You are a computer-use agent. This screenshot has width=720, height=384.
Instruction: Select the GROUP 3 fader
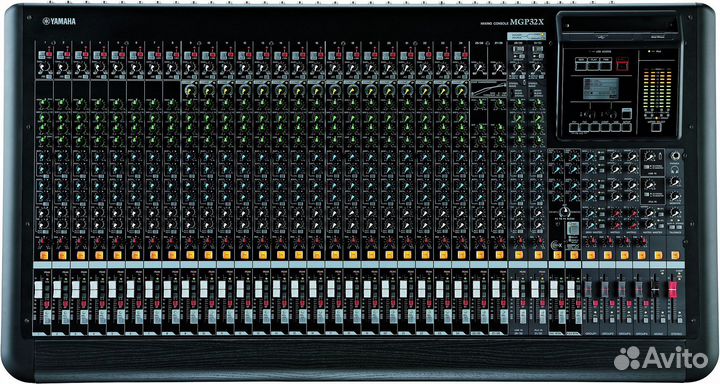[x=622, y=290]
